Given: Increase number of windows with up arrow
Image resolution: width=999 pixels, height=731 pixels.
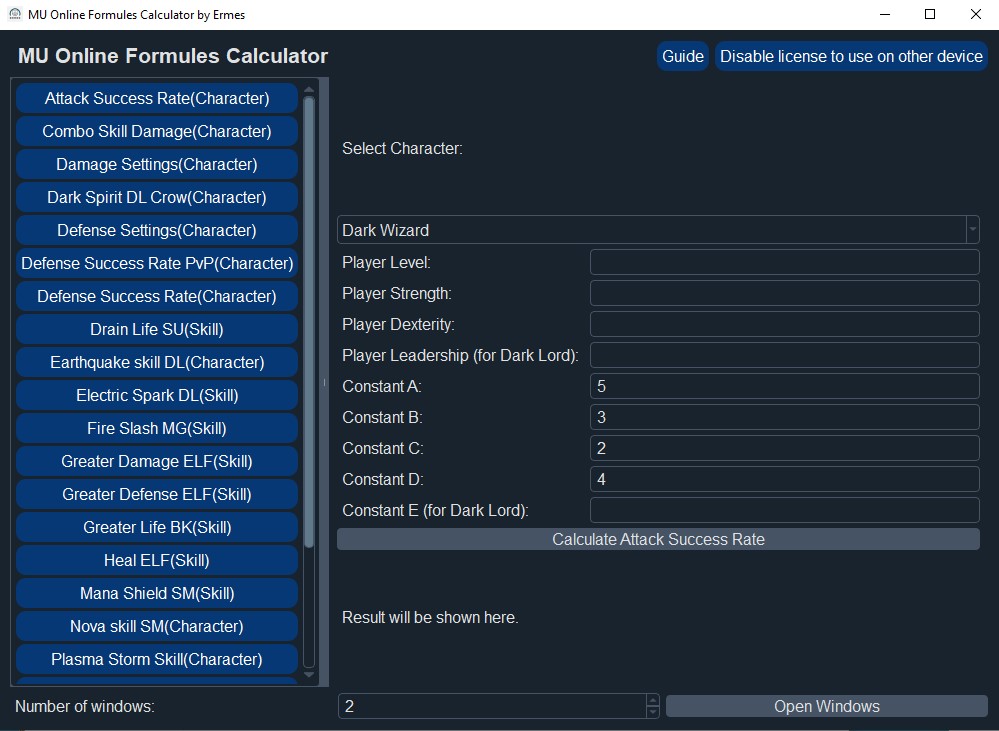Looking at the screenshot, I should (x=653, y=700).
